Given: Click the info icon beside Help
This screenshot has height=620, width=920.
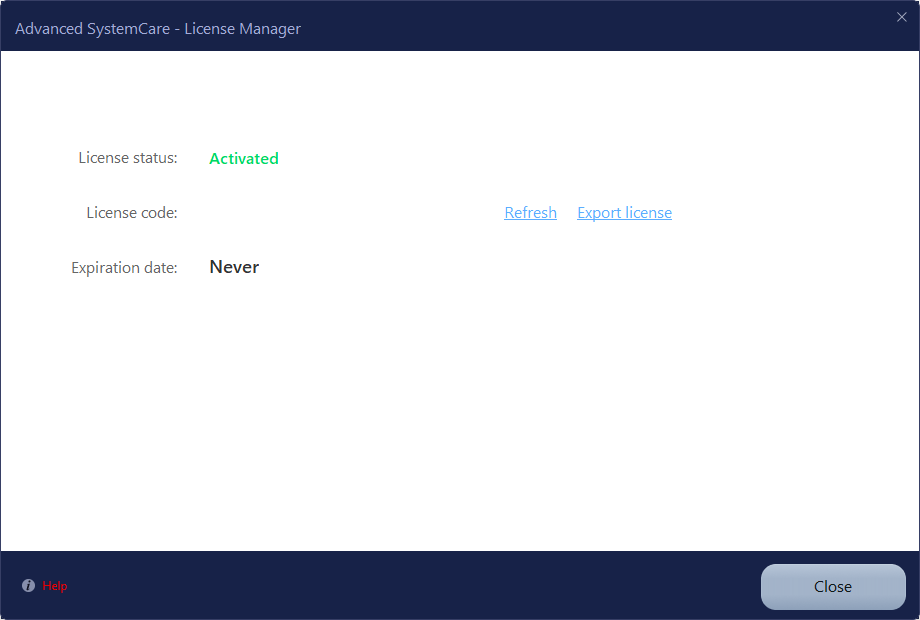Looking at the screenshot, I should 28,585.
